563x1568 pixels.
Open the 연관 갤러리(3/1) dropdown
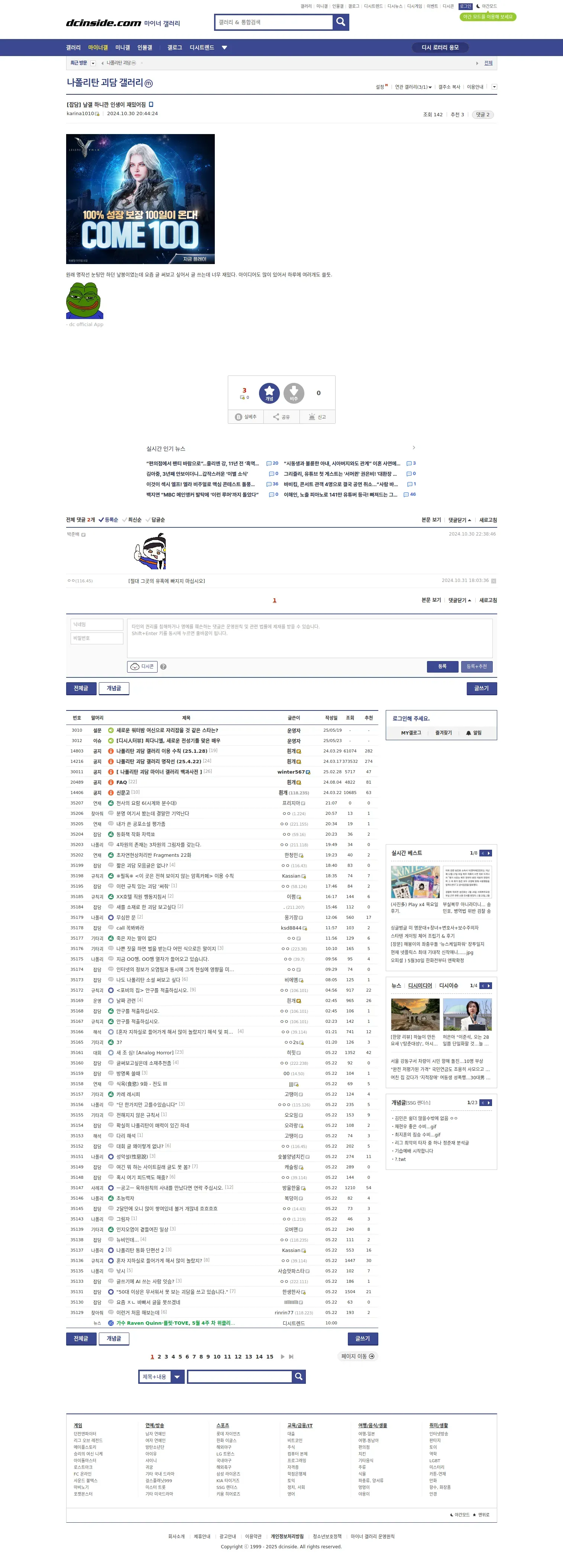coord(413,87)
